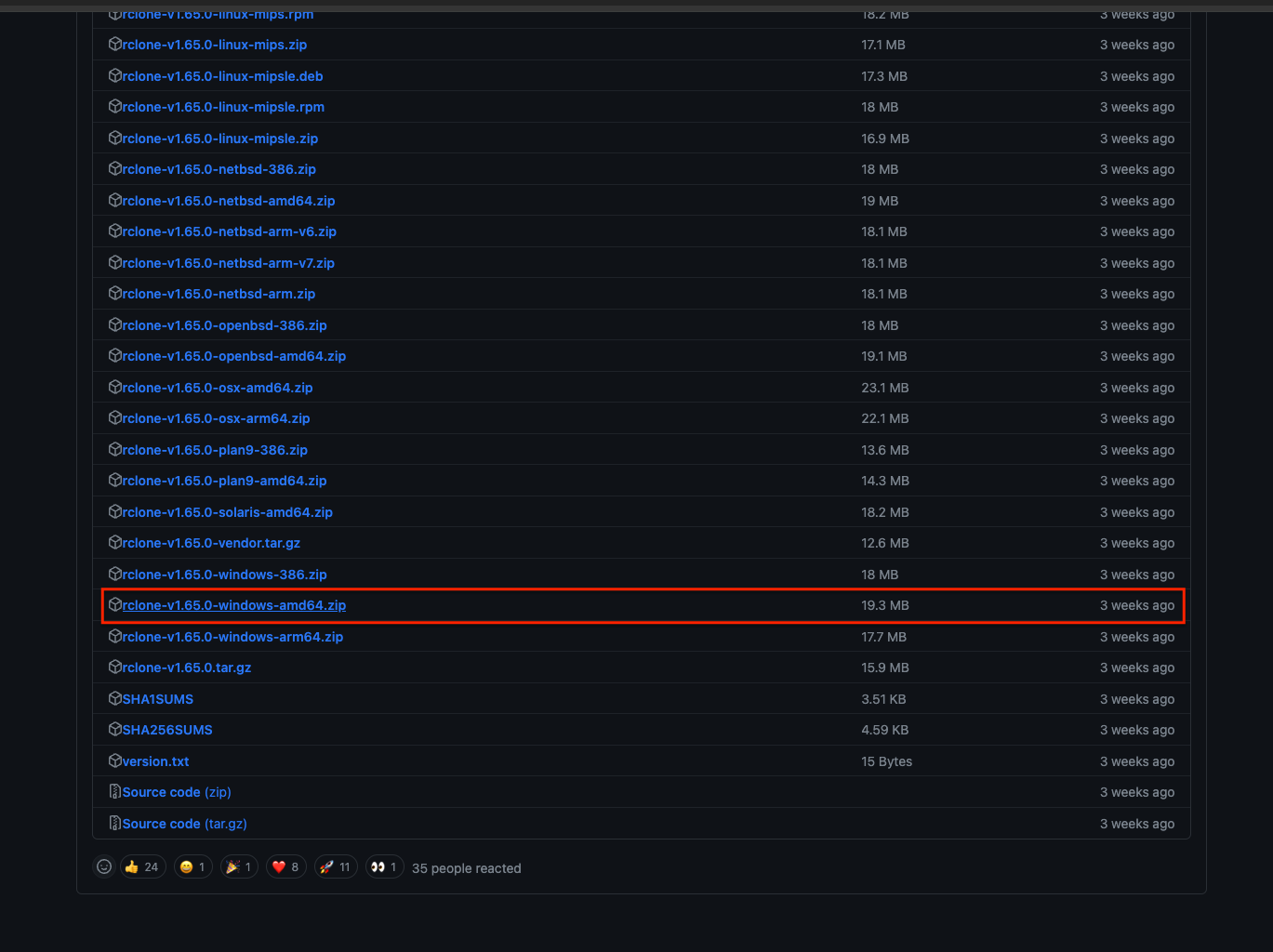The width and height of the screenshot is (1273, 952).
Task: Click package icon beside osx-amd64.zip
Action: pos(115,387)
